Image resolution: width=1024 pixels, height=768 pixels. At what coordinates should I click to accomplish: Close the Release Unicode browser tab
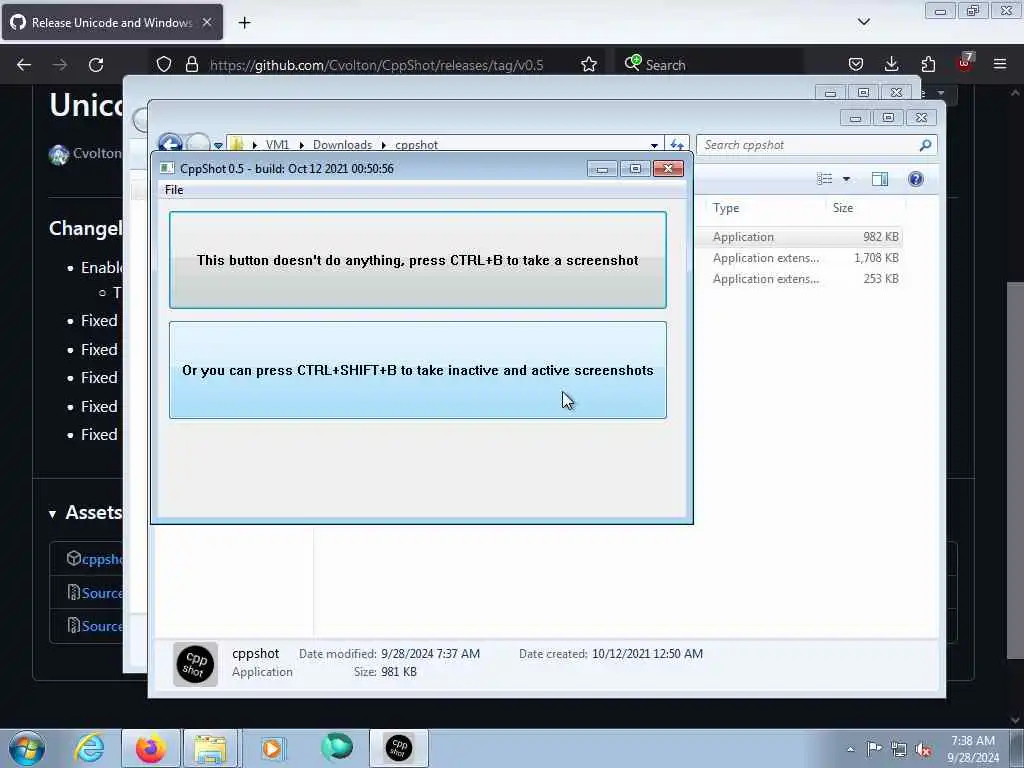(x=207, y=22)
